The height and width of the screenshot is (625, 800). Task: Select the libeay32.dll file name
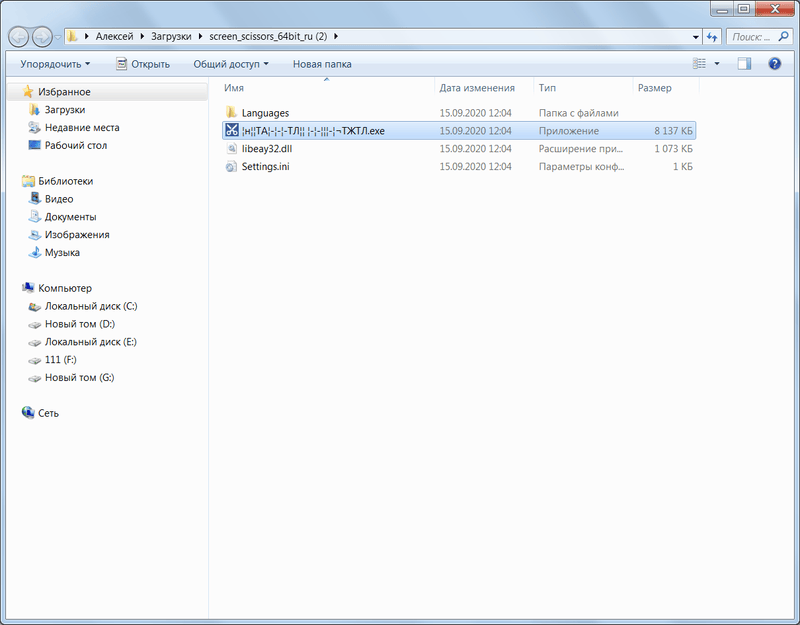[x=267, y=148]
